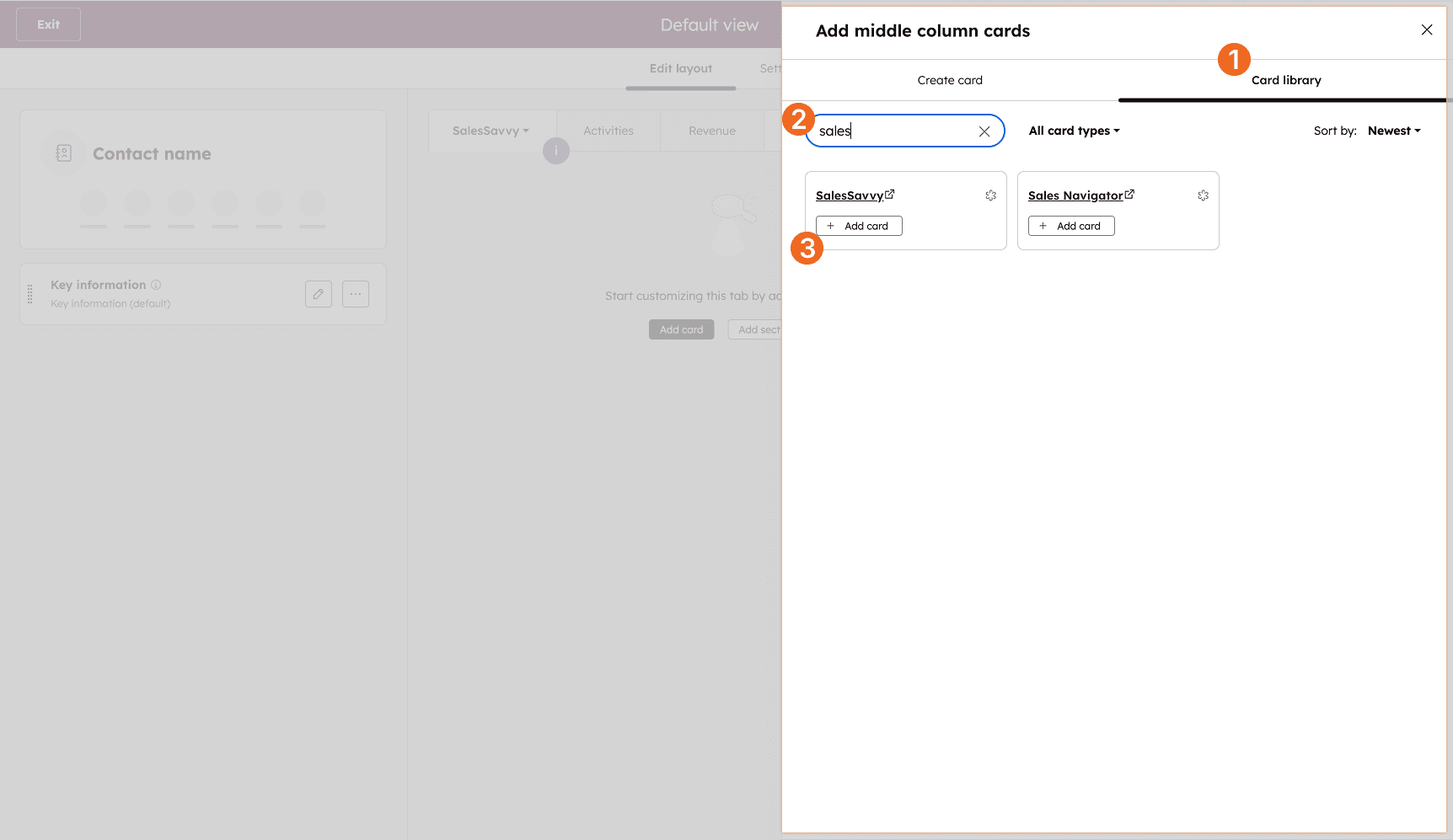This screenshot has width=1453, height=840.
Task: Expand the All card types filter
Action: 1075,131
